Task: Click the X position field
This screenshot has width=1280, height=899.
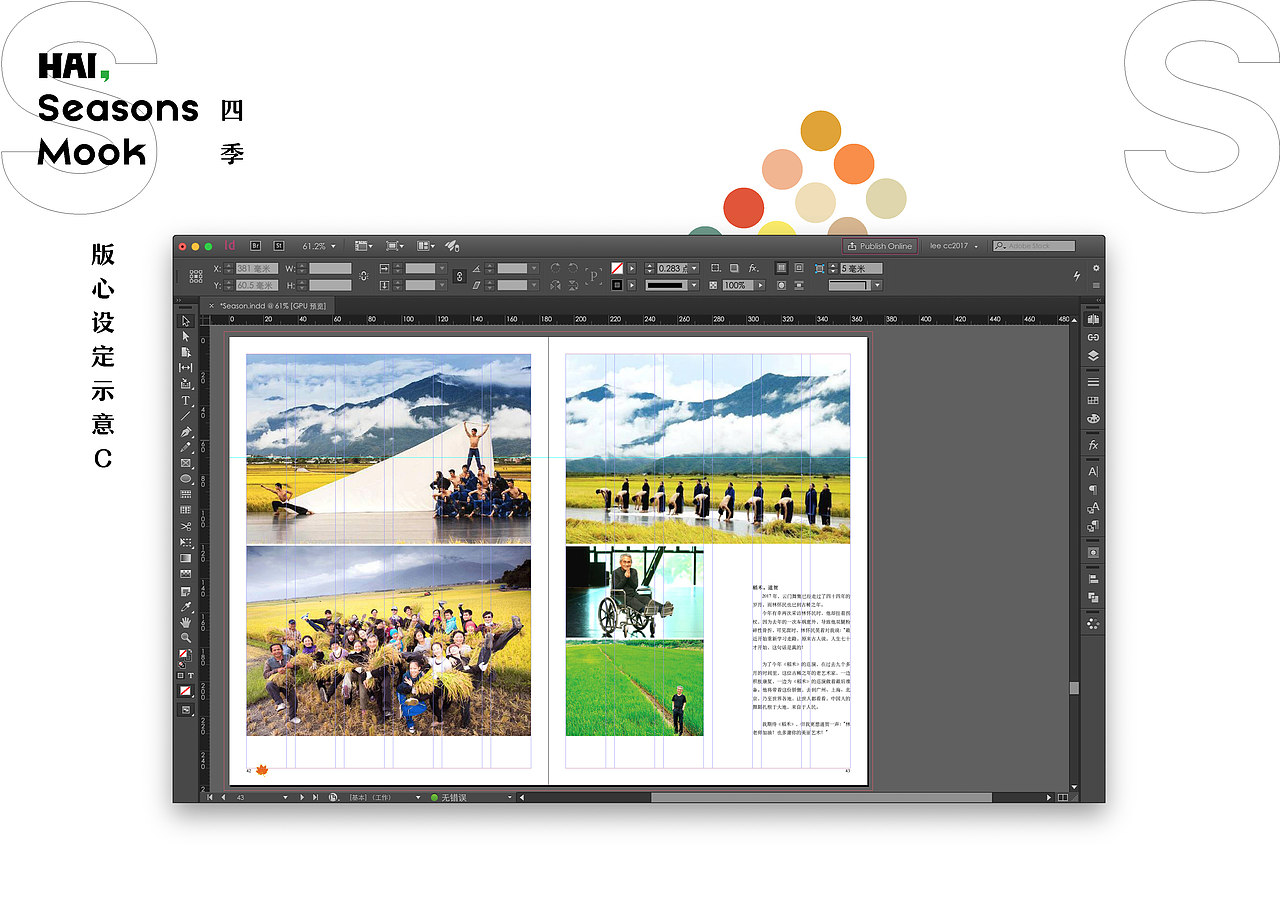Action: coord(258,268)
